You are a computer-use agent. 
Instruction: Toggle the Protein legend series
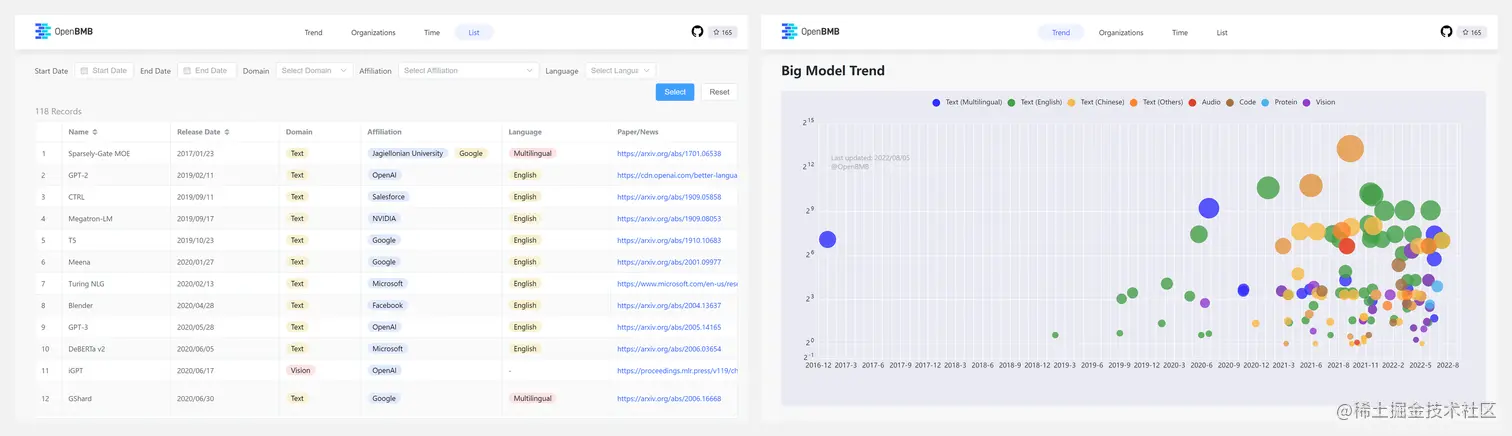(1278, 102)
